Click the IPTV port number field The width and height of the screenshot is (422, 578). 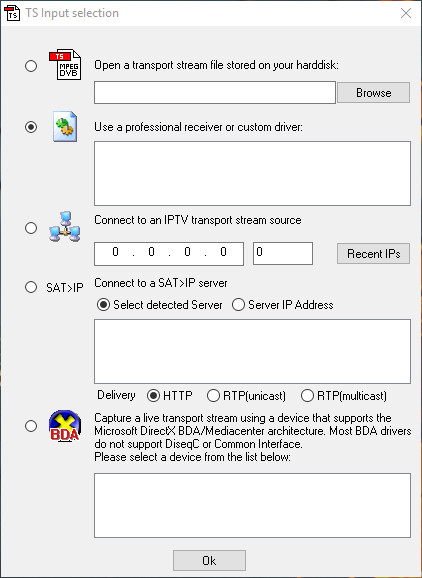(x=283, y=253)
